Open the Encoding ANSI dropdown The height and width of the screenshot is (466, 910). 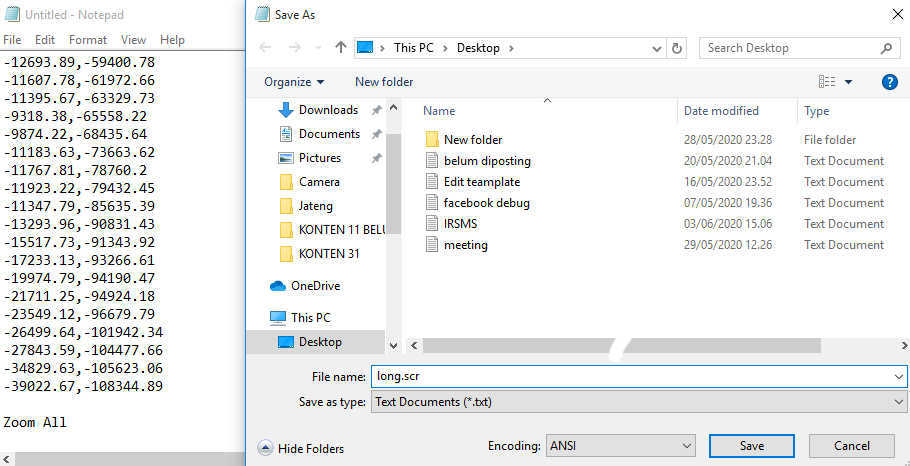click(620, 446)
